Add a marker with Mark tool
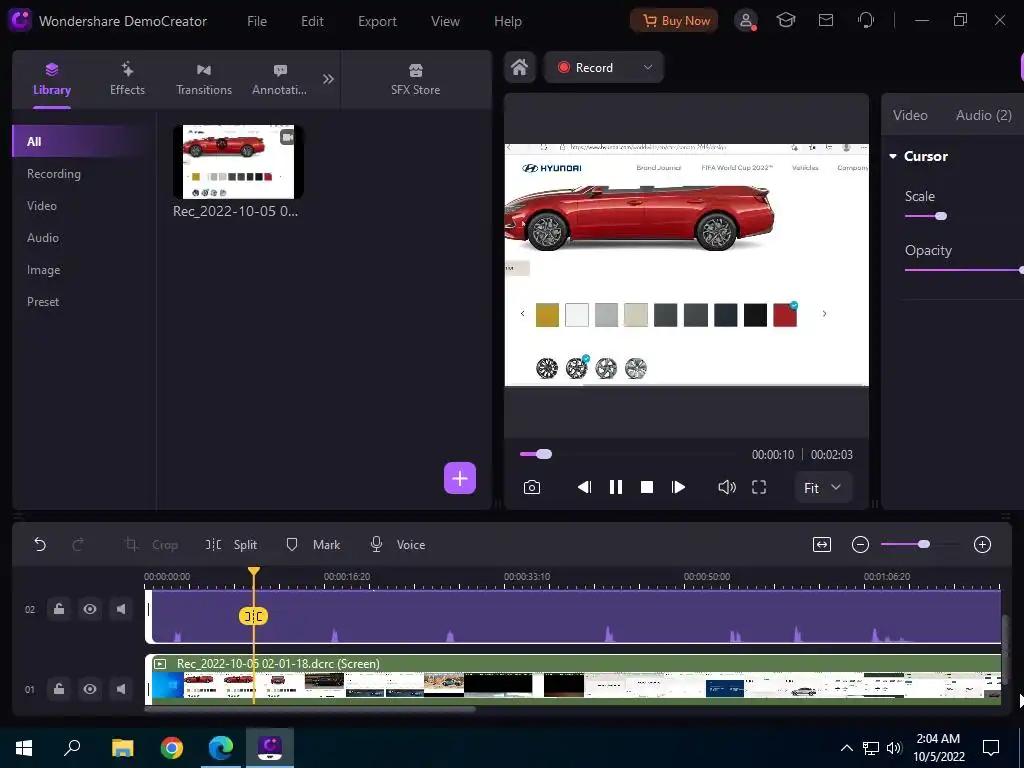The height and width of the screenshot is (768, 1024). (x=313, y=545)
